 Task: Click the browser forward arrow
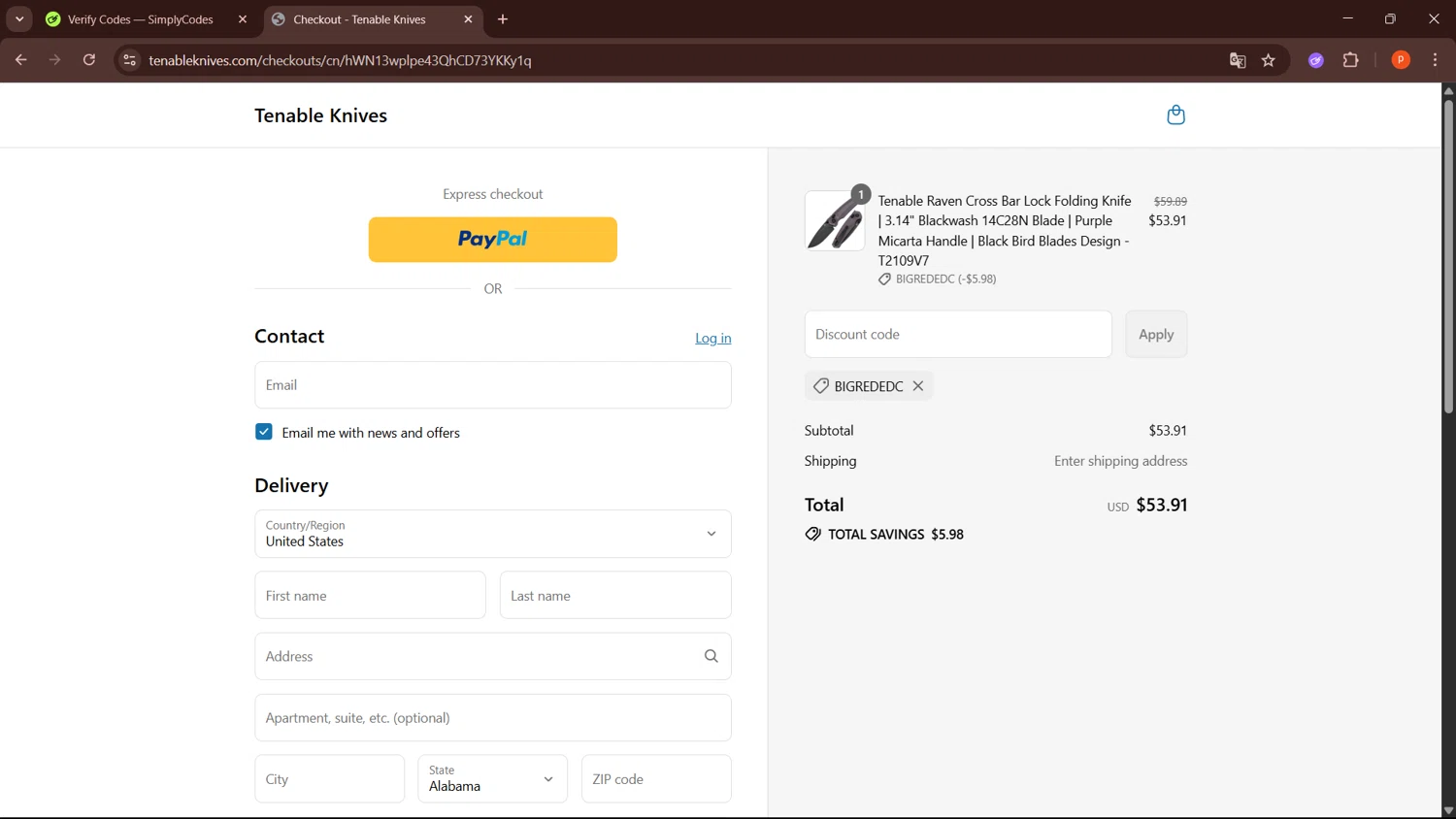55,60
